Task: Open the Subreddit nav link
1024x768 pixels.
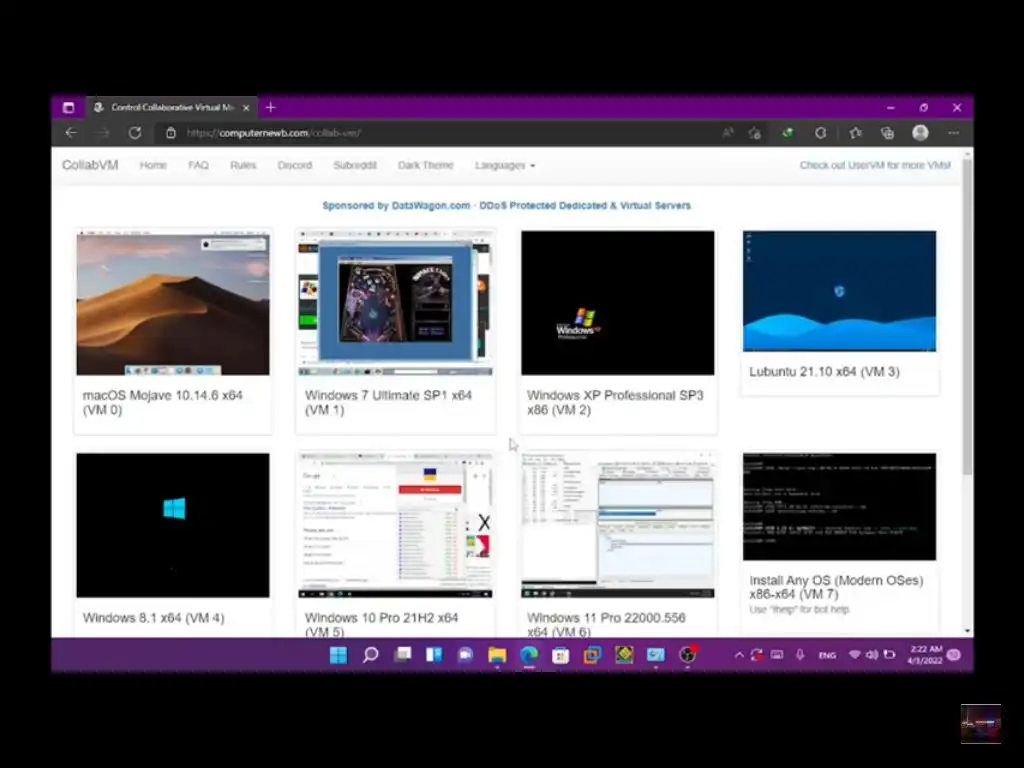Action: (x=355, y=165)
